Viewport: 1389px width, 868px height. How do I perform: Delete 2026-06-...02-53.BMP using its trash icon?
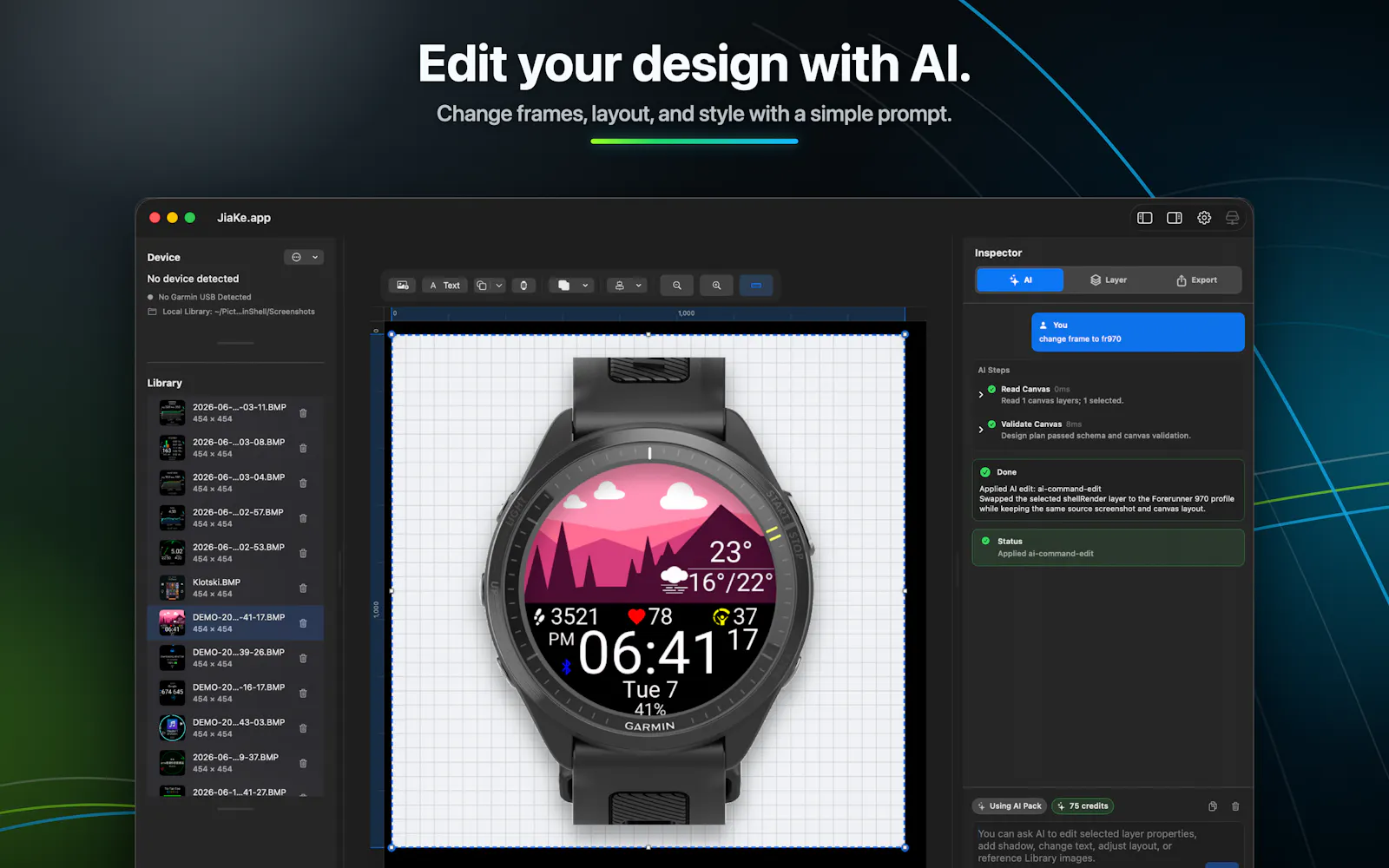click(x=303, y=553)
